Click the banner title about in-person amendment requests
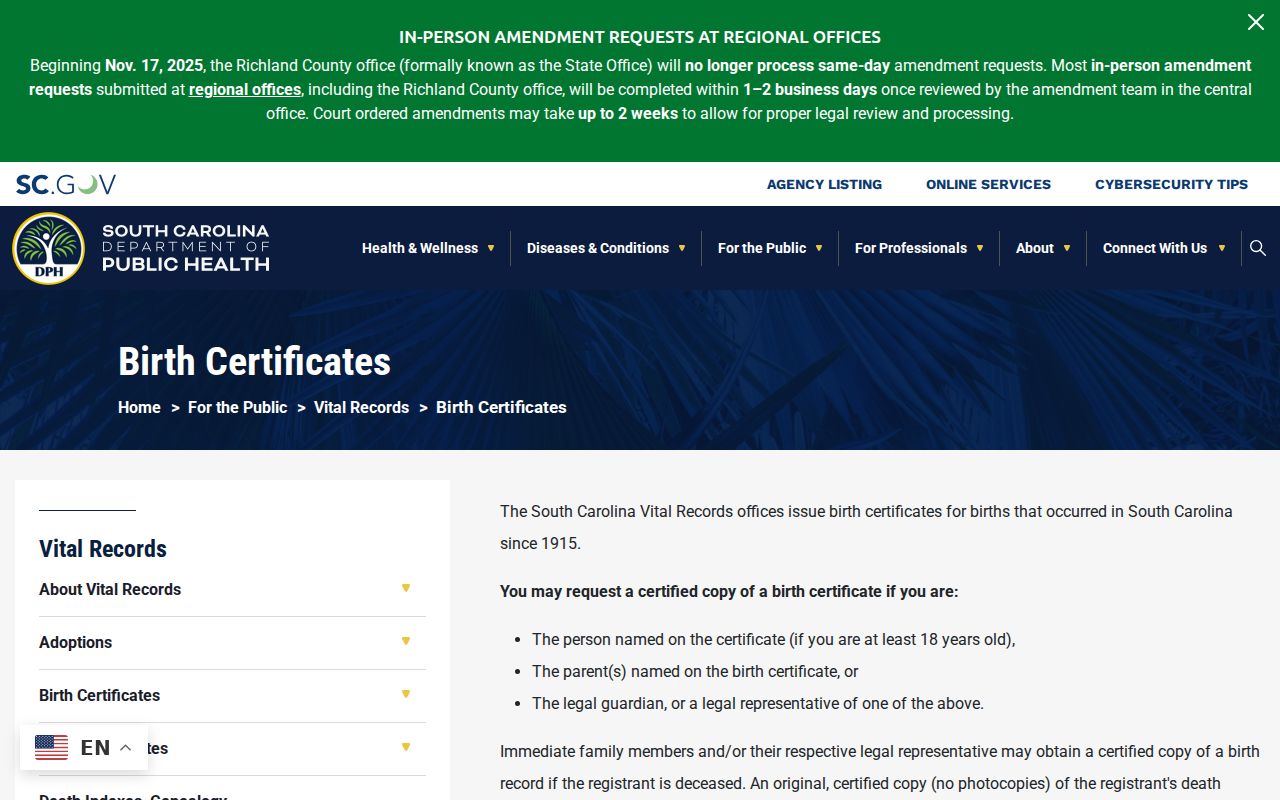The height and width of the screenshot is (800, 1280). point(640,37)
